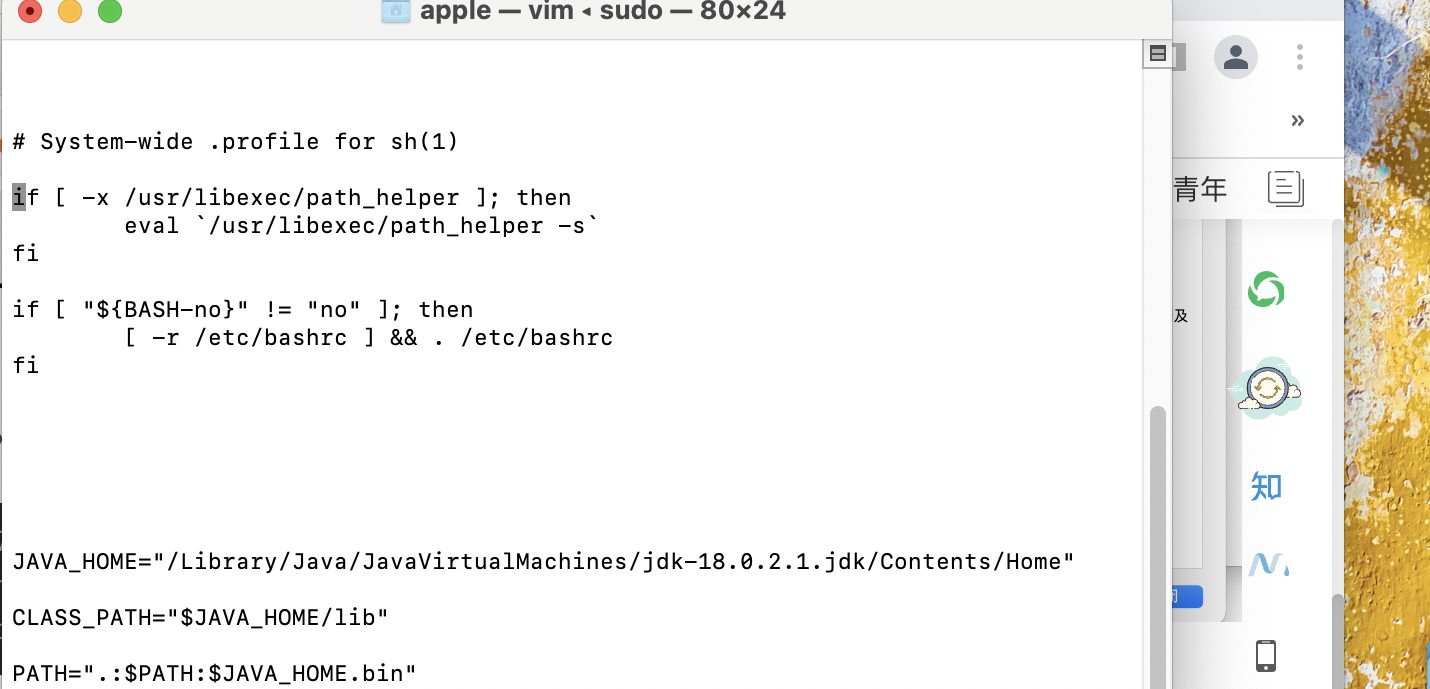Viewport: 1430px width, 689px height.
Task: Click the mobile phone icon
Action: 1265,656
